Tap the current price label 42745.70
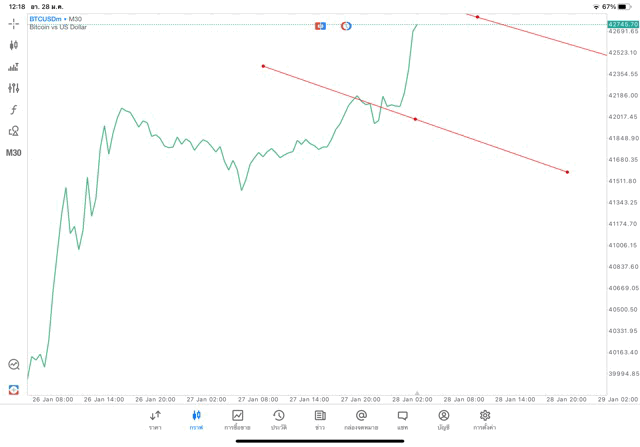 point(622,23)
